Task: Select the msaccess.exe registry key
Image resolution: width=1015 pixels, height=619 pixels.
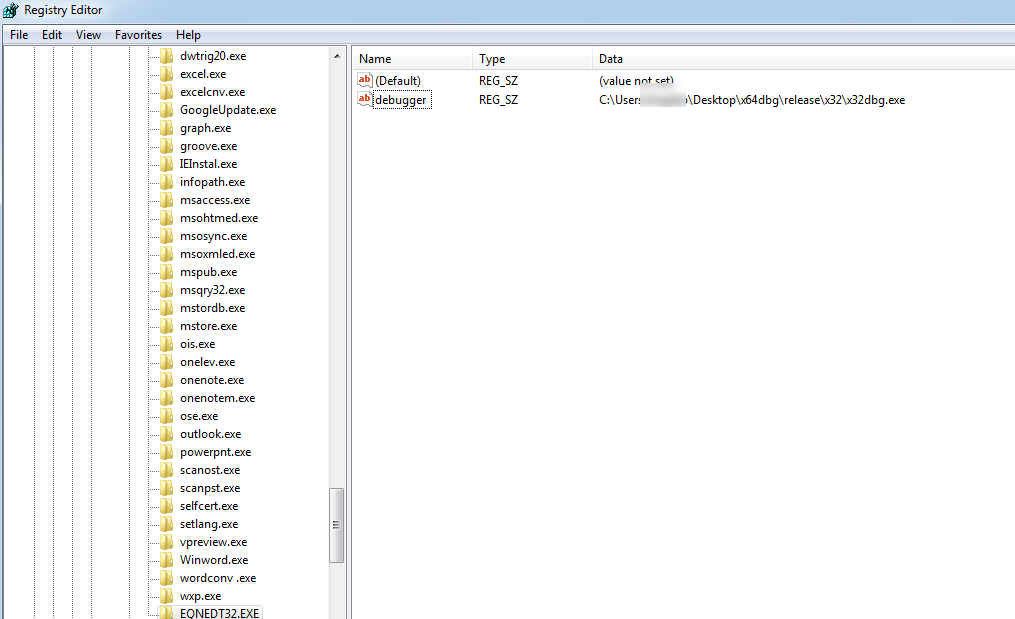Action: coord(215,200)
